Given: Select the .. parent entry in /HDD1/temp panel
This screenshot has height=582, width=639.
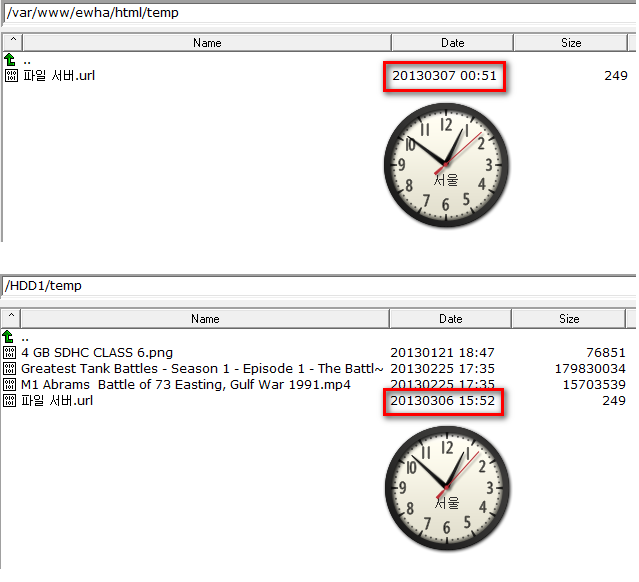Looking at the screenshot, I should pyautogui.click(x=25, y=337).
